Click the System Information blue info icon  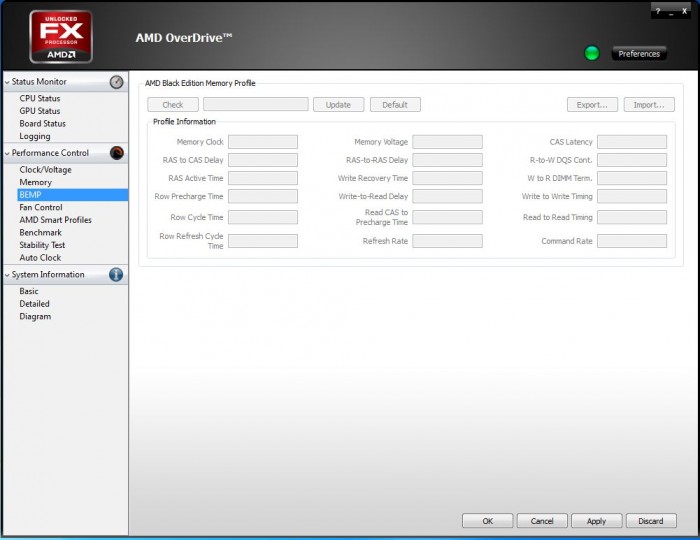(x=116, y=274)
